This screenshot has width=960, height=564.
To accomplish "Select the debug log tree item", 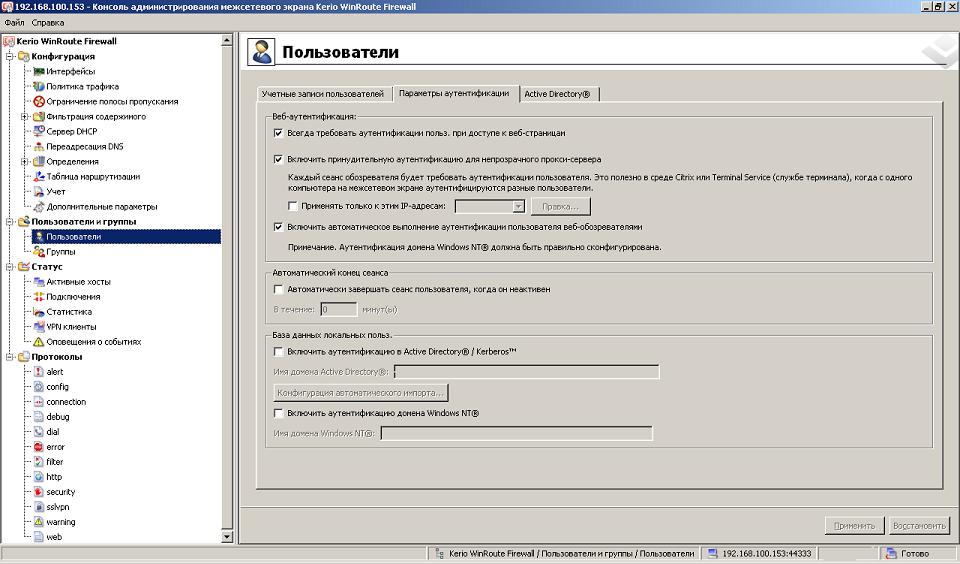I will (x=58, y=417).
